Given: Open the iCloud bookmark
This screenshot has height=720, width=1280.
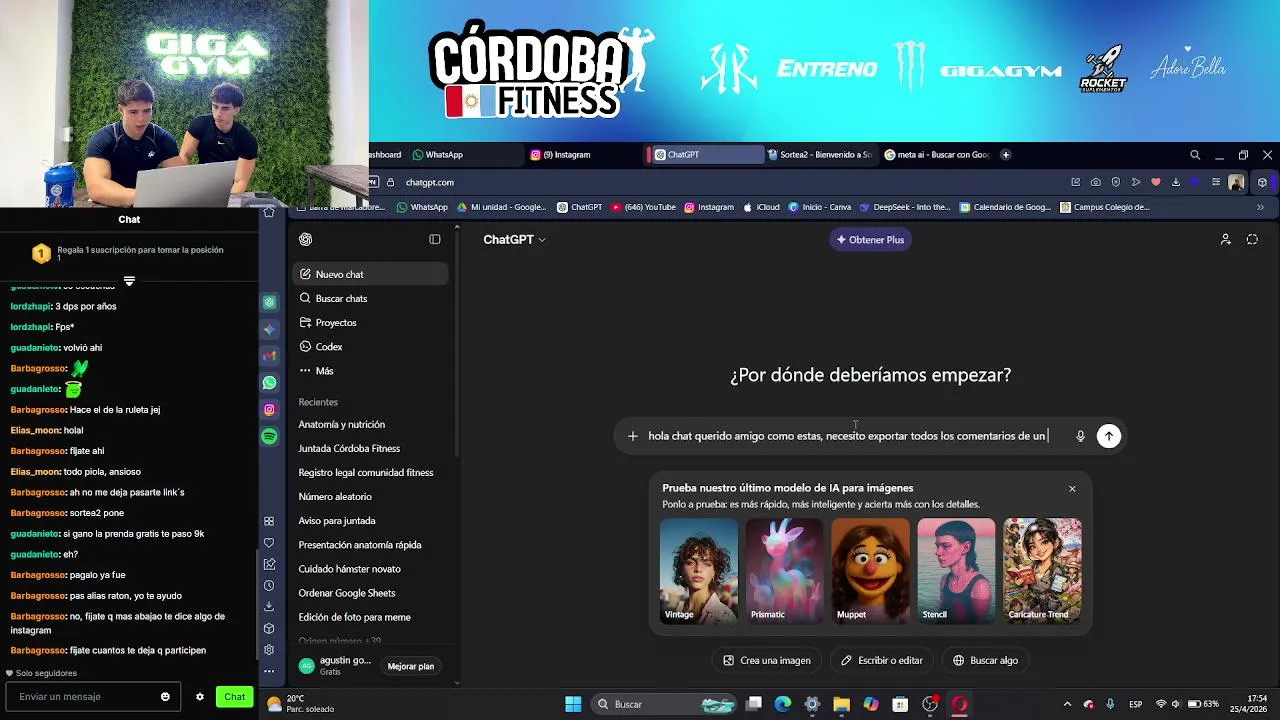Looking at the screenshot, I should coord(761,207).
